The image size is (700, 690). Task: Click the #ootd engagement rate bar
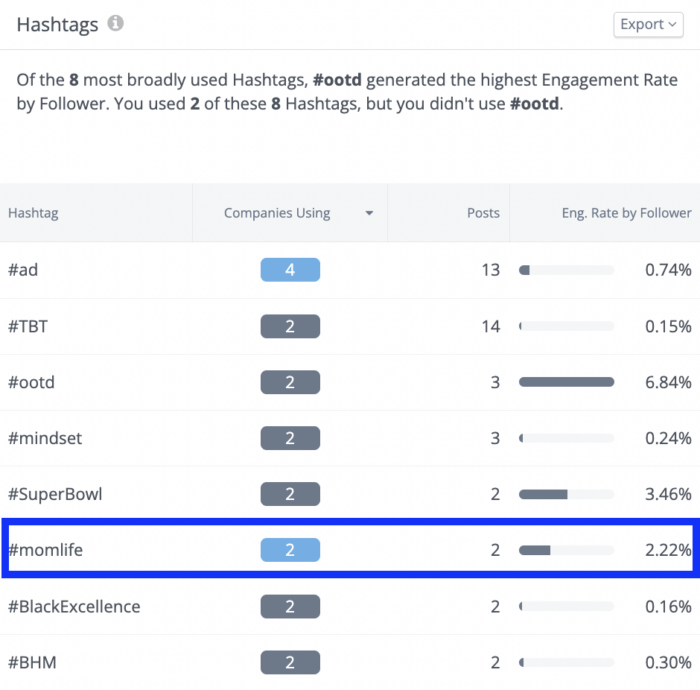pyautogui.click(x=566, y=382)
